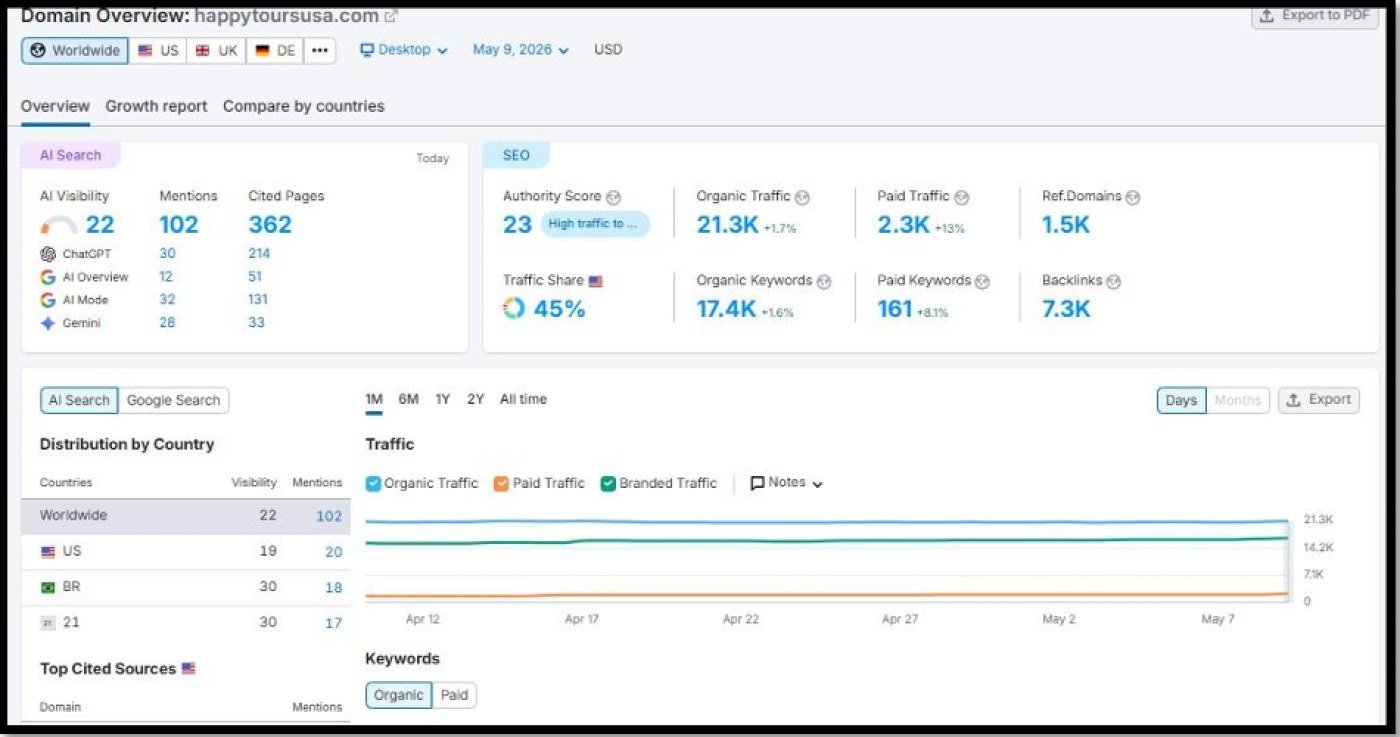Image resolution: width=1400 pixels, height=737 pixels.
Task: Expand the Notes dropdown
Action: click(786, 482)
